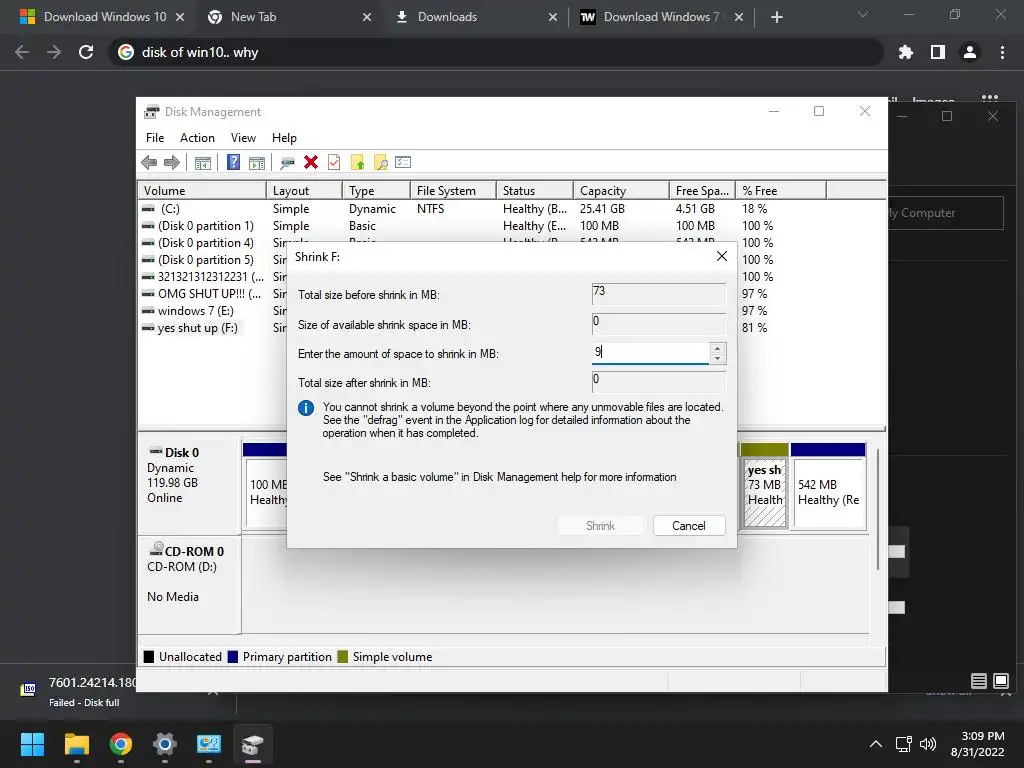The height and width of the screenshot is (768, 1024).
Task: Open Google apps grid icon
Action: (990, 99)
